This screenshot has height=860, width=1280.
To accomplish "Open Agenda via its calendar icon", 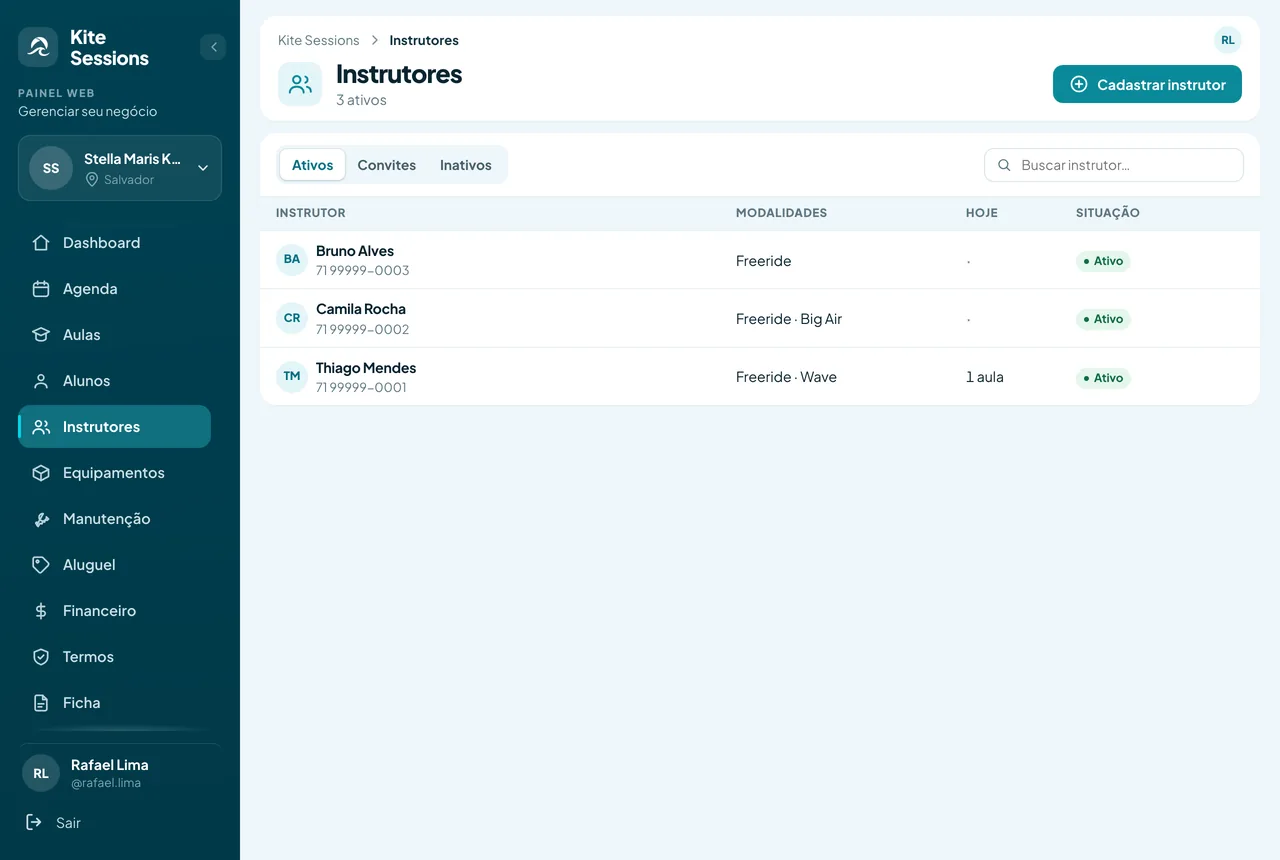I will pyautogui.click(x=41, y=289).
